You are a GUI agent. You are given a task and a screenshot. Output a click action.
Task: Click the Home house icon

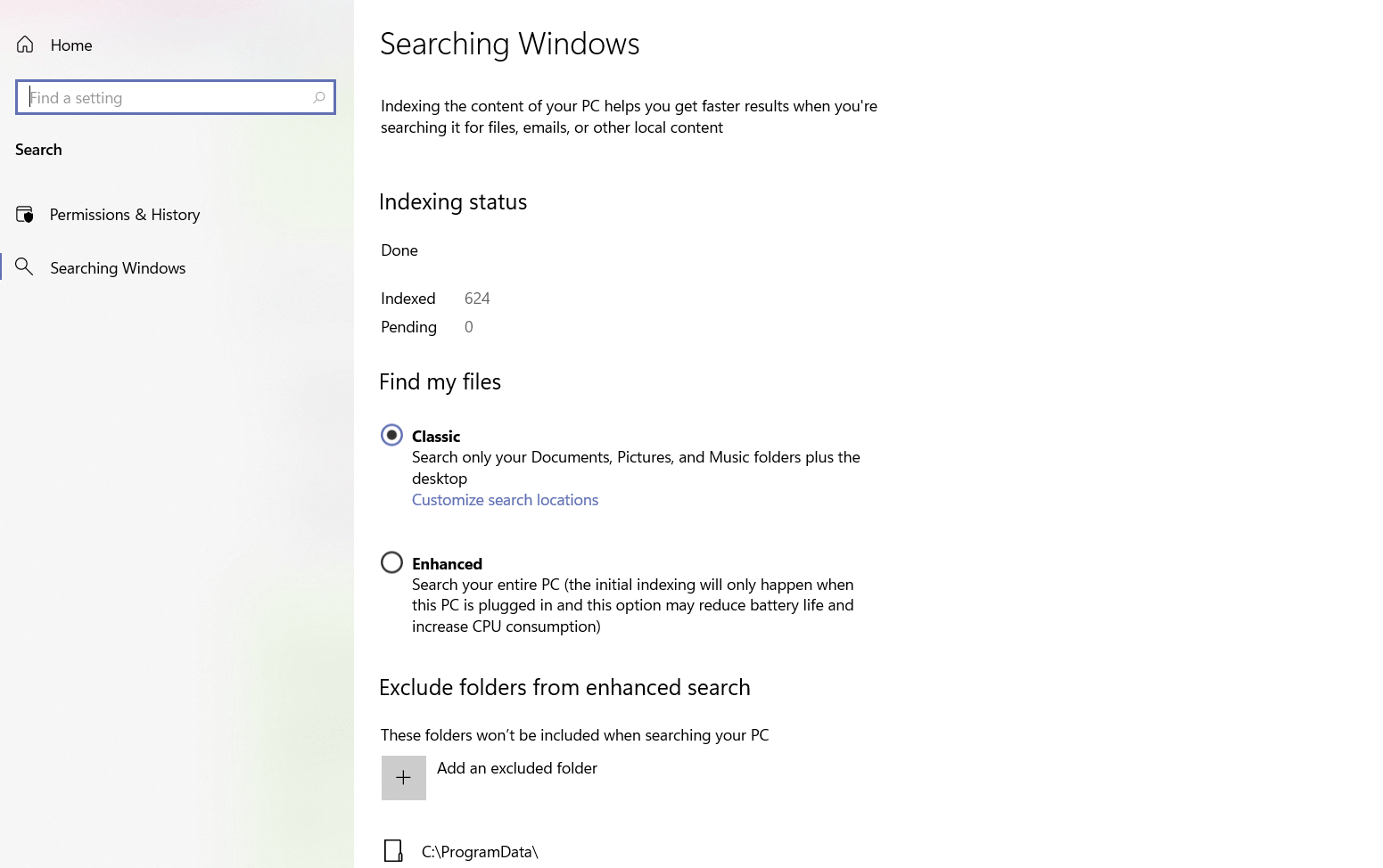click(25, 45)
